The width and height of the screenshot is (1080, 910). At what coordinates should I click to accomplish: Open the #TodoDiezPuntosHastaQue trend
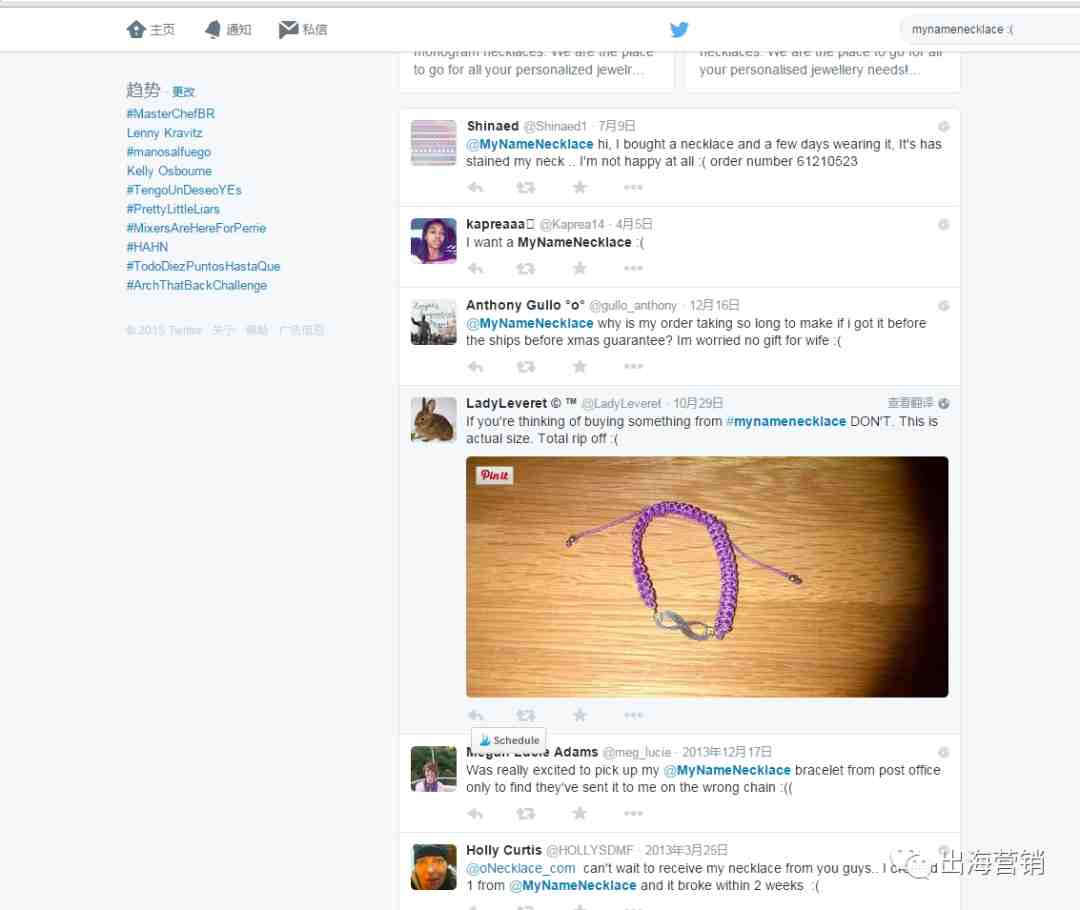(202, 266)
